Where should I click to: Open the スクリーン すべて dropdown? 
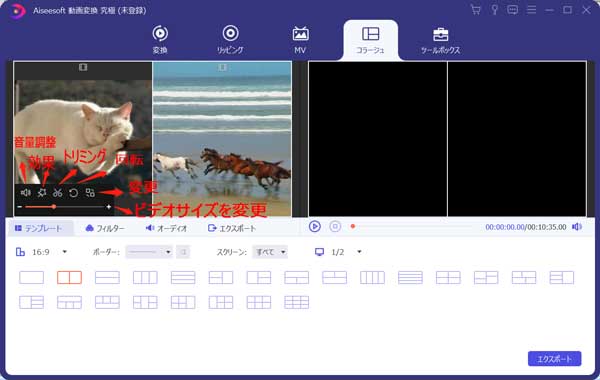pos(270,252)
